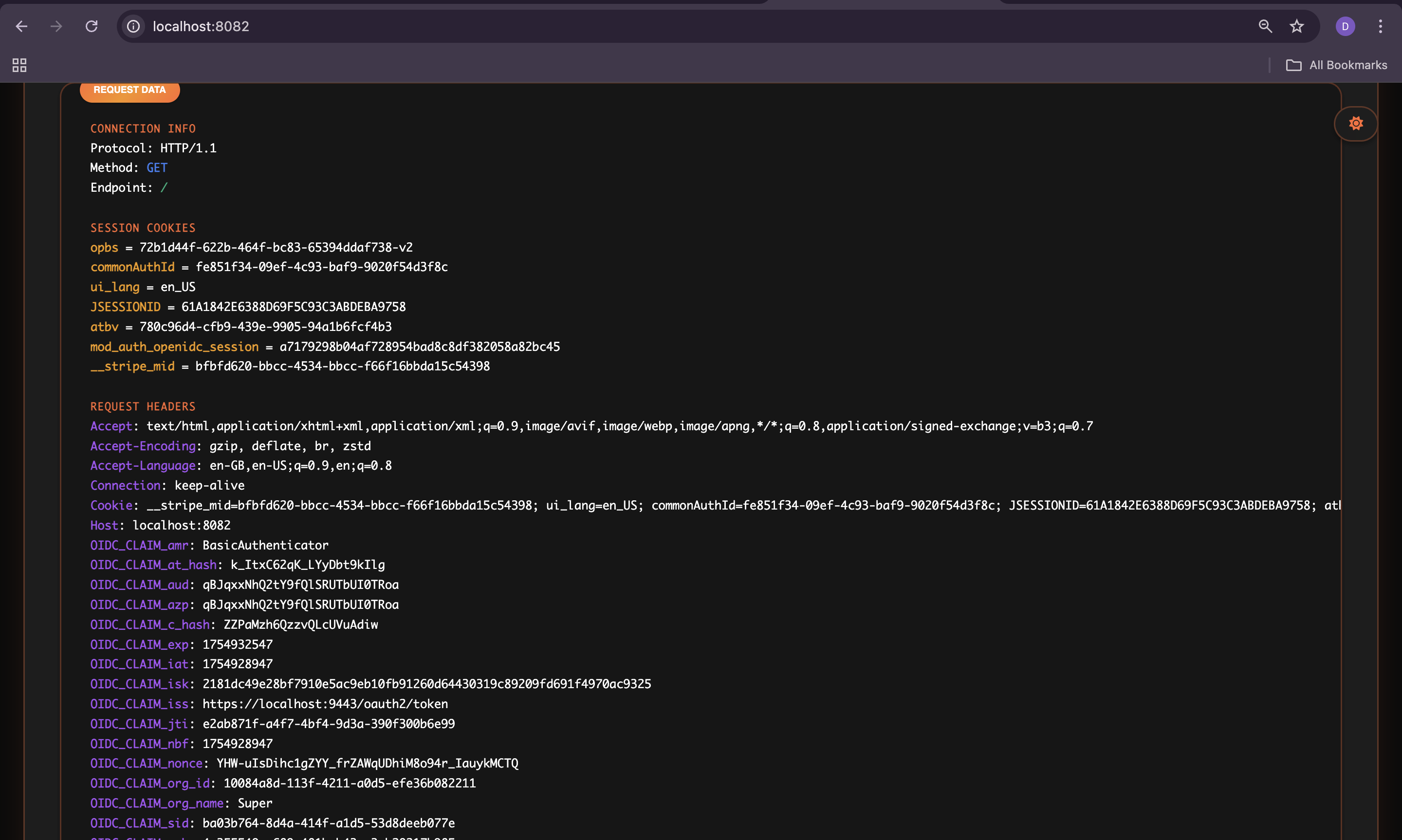Viewport: 1402px width, 840px height.
Task: Open the Chrome three-dot menu
Action: tap(1381, 26)
